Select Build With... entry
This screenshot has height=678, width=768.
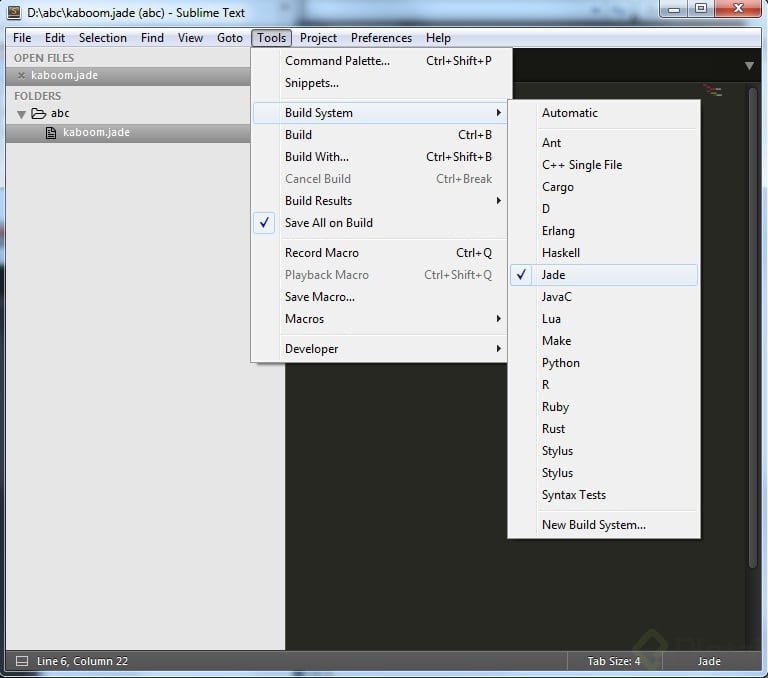click(x=381, y=157)
